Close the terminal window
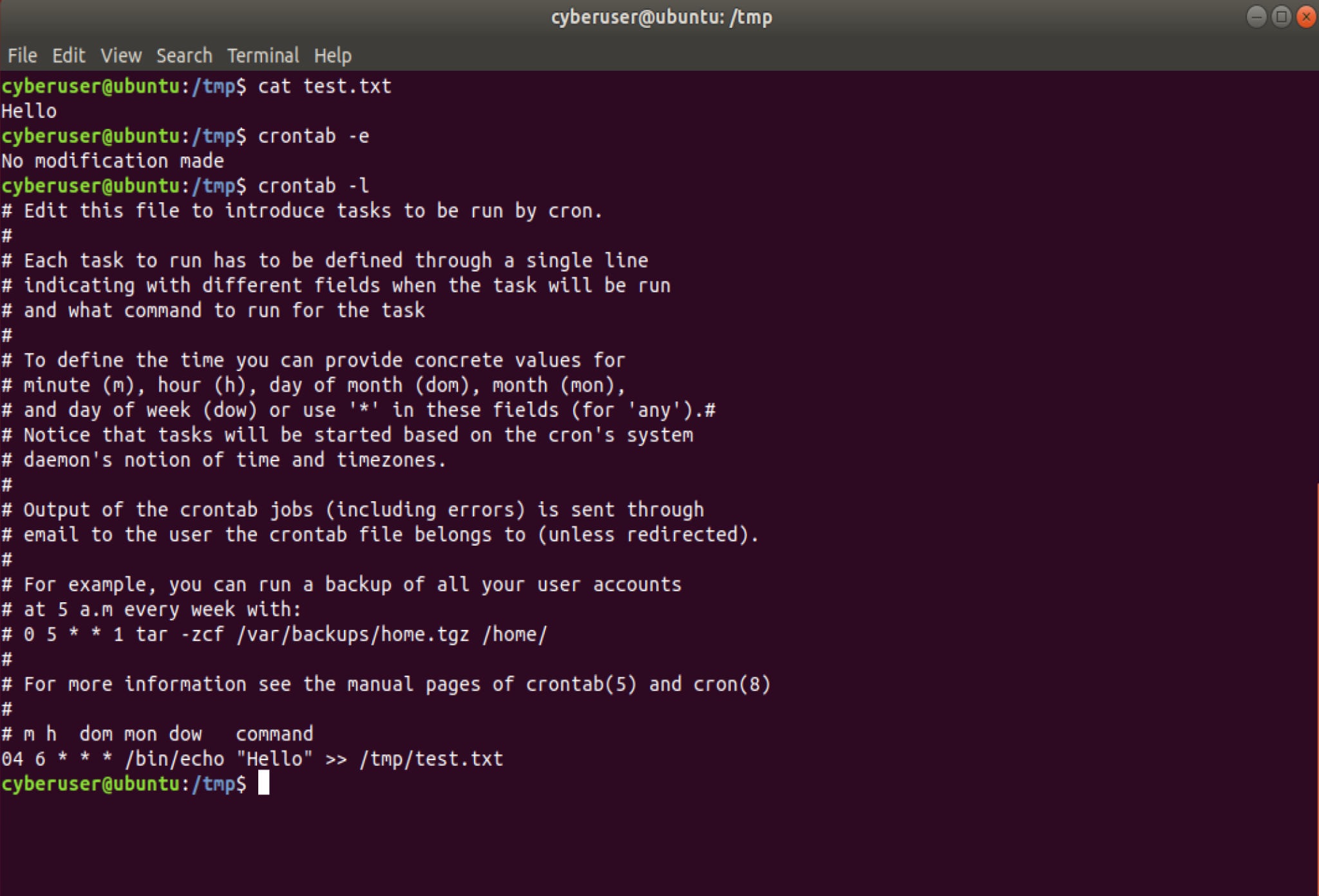The width and height of the screenshot is (1319, 896). [x=1306, y=17]
